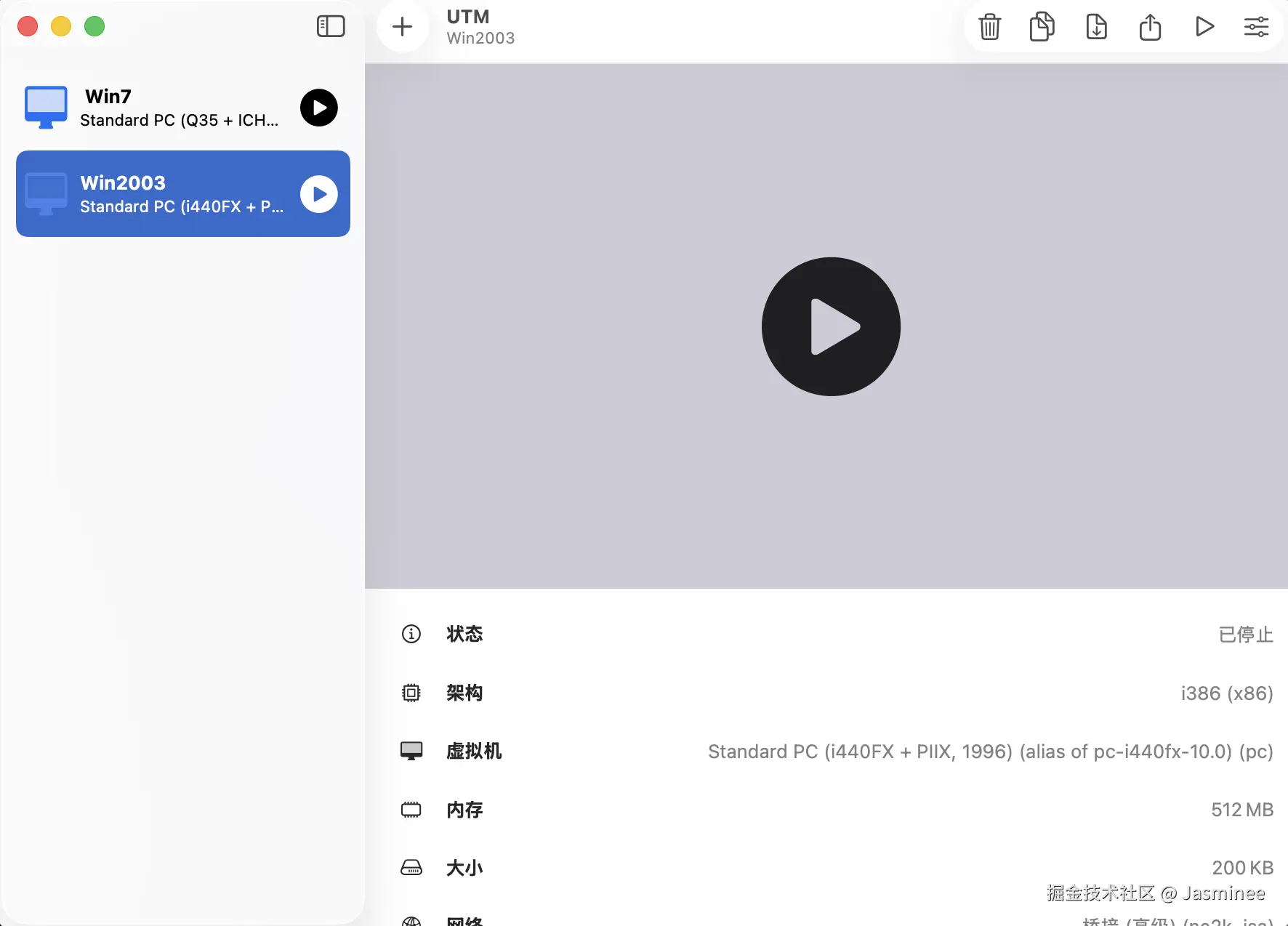This screenshot has height=926, width=1288.
Task: Click the memory icon beside 内存
Action: 411,810
